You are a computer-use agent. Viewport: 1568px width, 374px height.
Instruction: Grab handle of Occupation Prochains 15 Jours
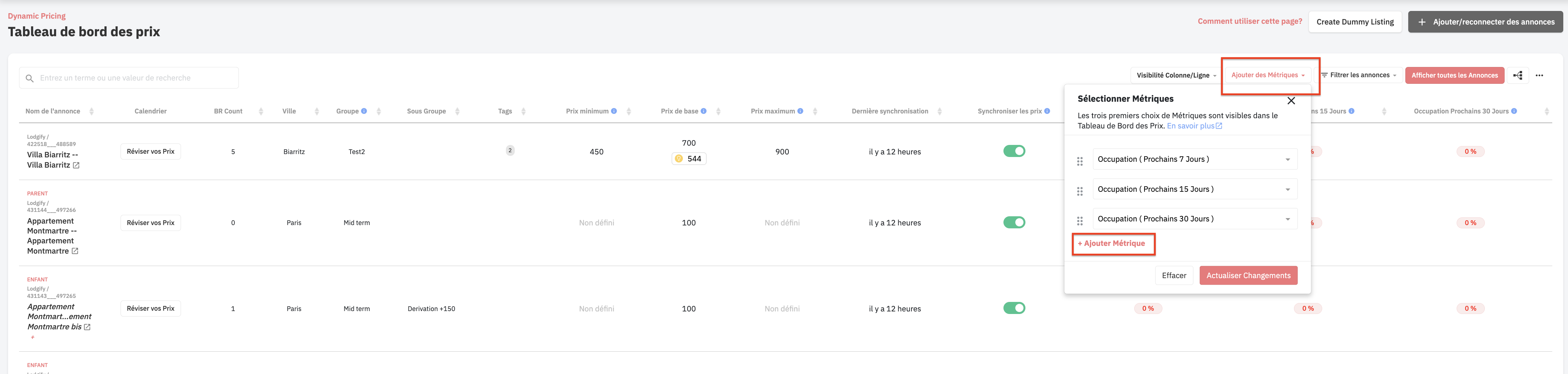[x=1080, y=191]
